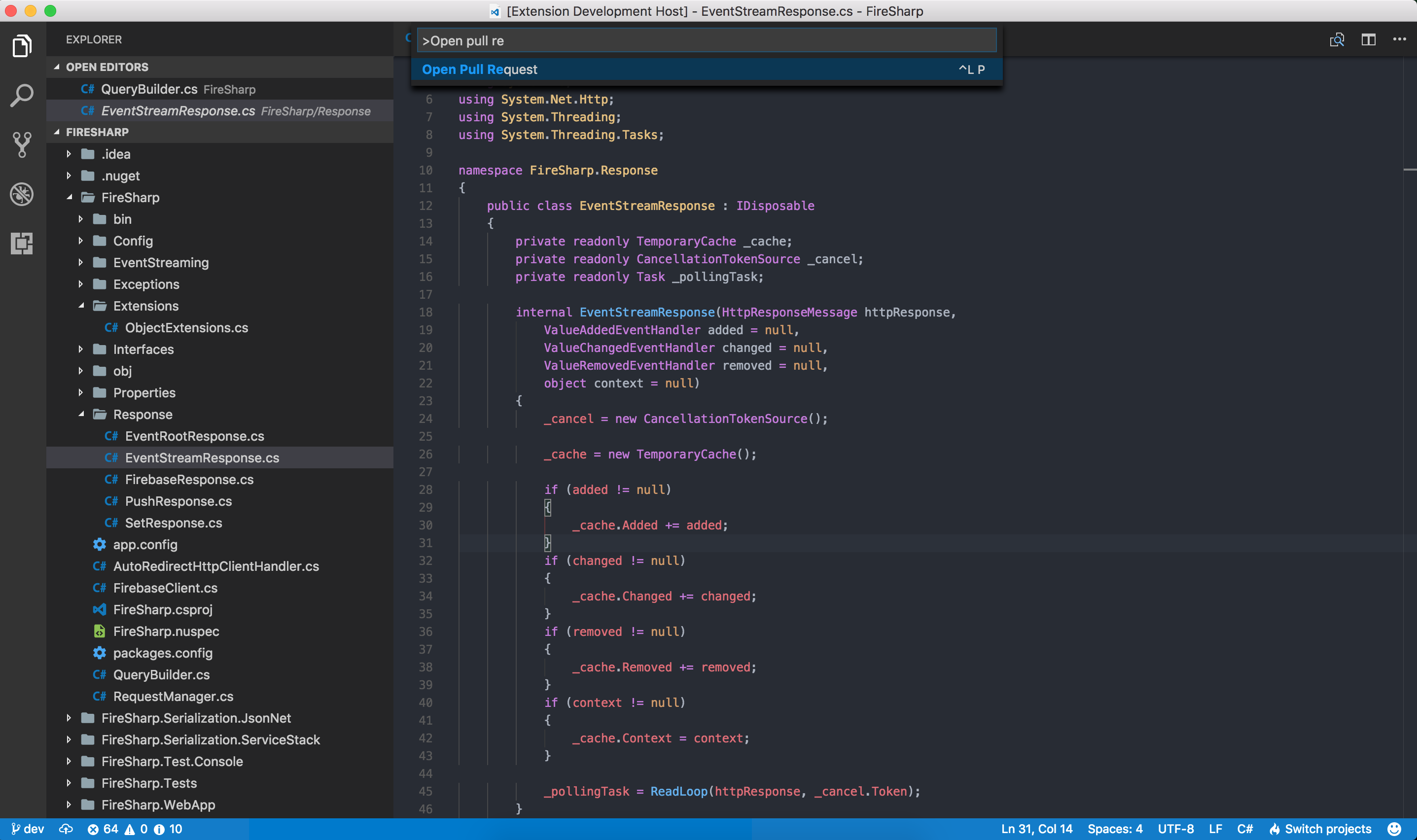The width and height of the screenshot is (1417, 840).
Task: Open the Search view in activity bar
Action: (22, 95)
